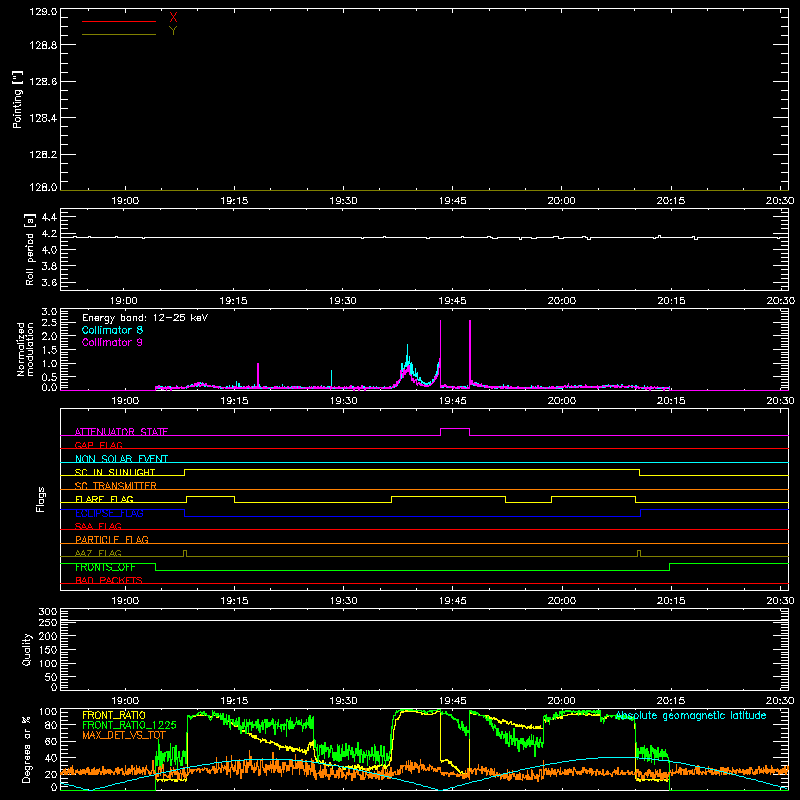The height and width of the screenshot is (800, 800).
Task: Click the SAA_FLAG label
Action: (98, 526)
